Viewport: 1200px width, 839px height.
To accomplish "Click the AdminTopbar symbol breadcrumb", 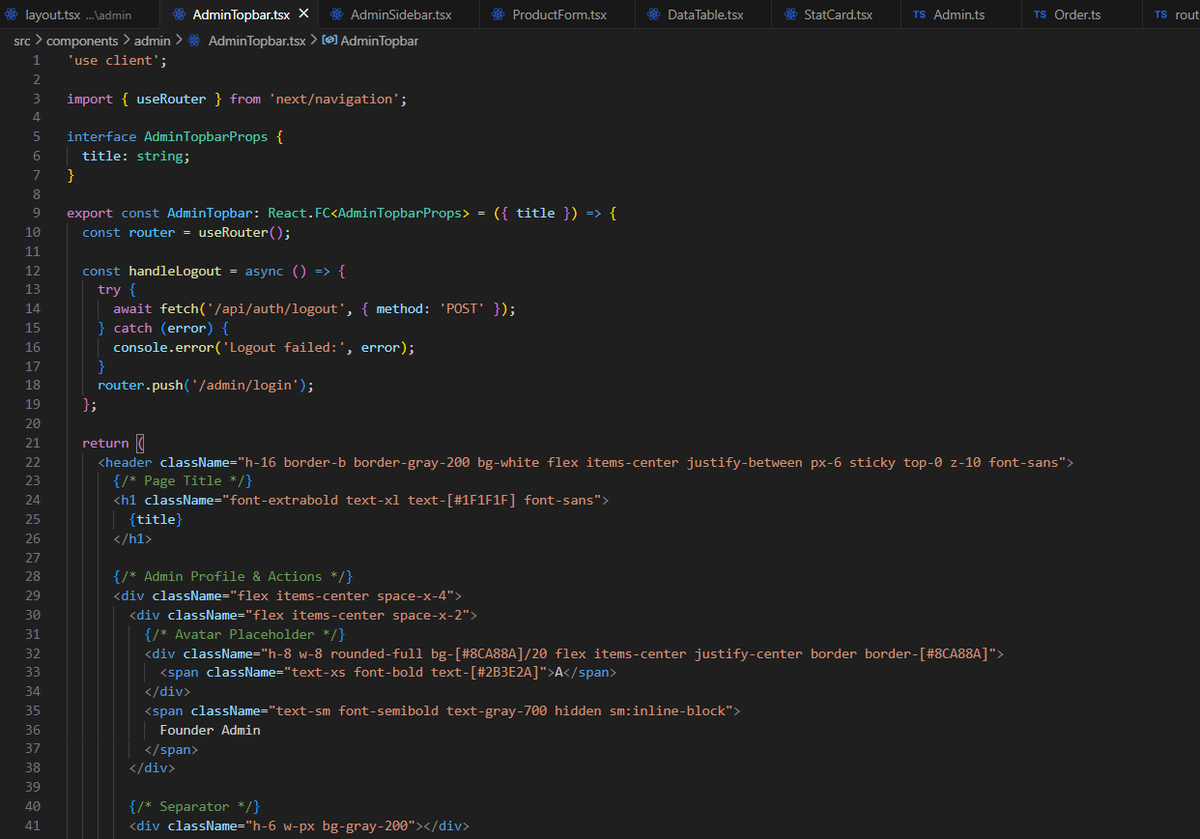I will pos(379,41).
